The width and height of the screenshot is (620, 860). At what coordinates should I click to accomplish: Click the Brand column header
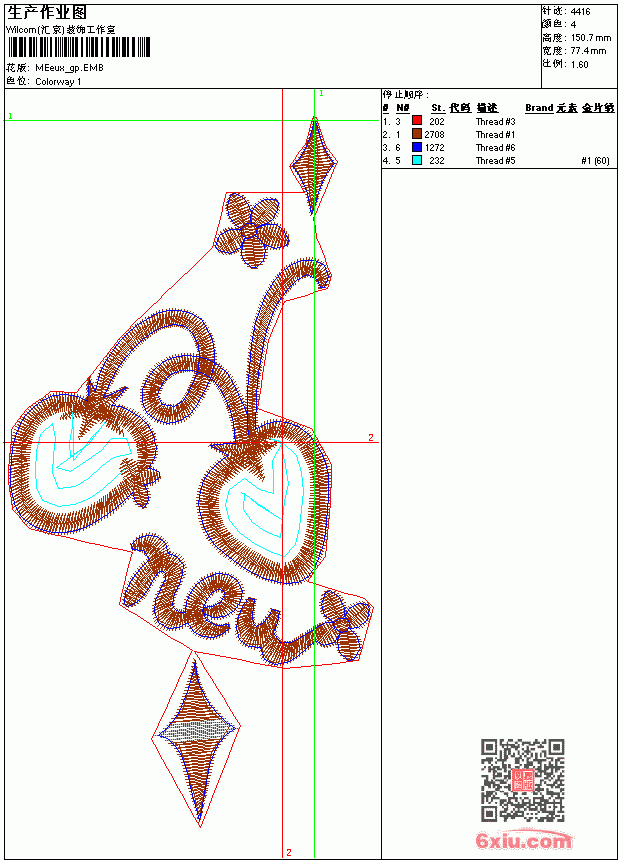point(539,108)
